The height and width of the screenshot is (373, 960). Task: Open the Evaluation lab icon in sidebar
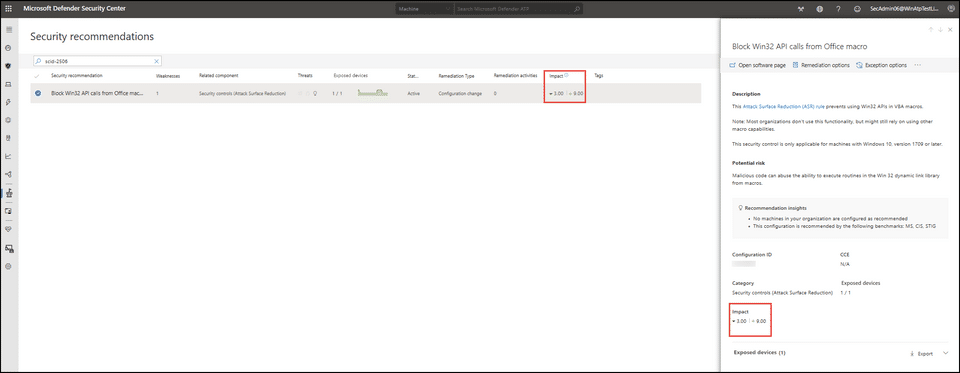(x=9, y=211)
